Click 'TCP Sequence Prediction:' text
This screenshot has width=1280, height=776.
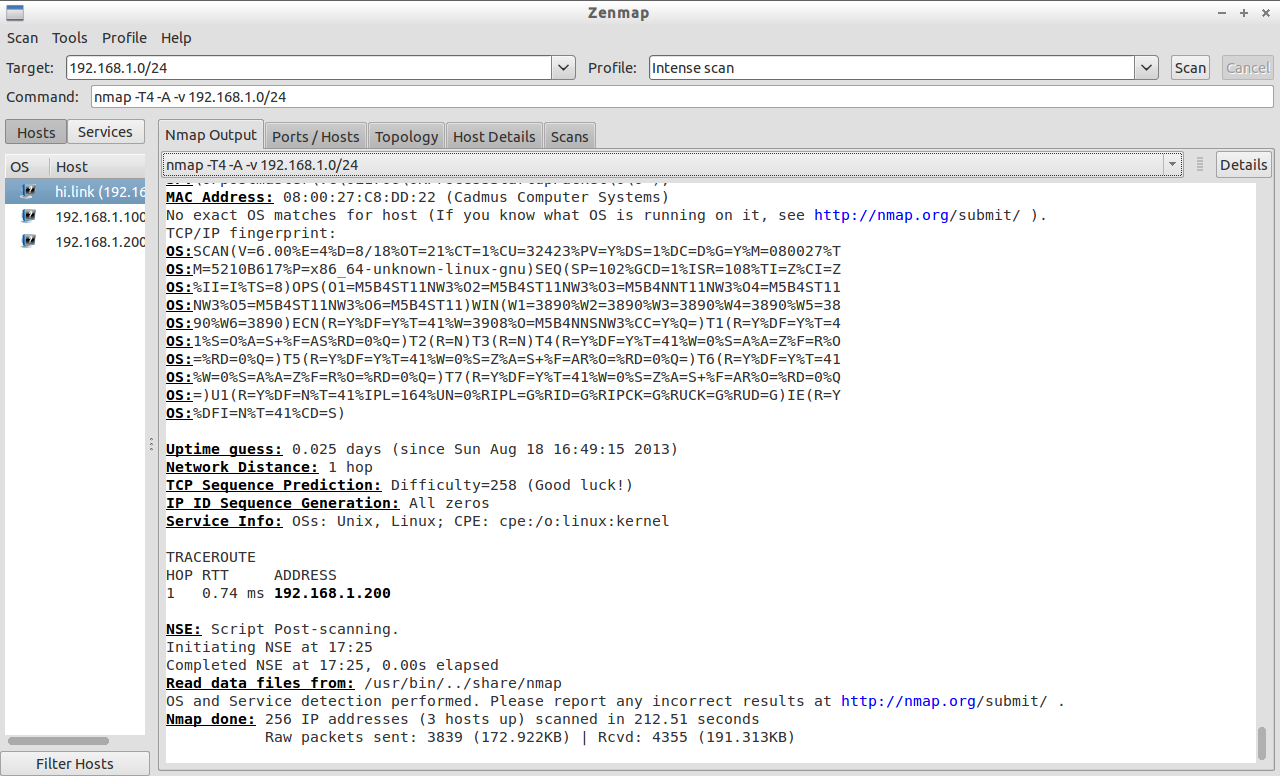[274, 485]
